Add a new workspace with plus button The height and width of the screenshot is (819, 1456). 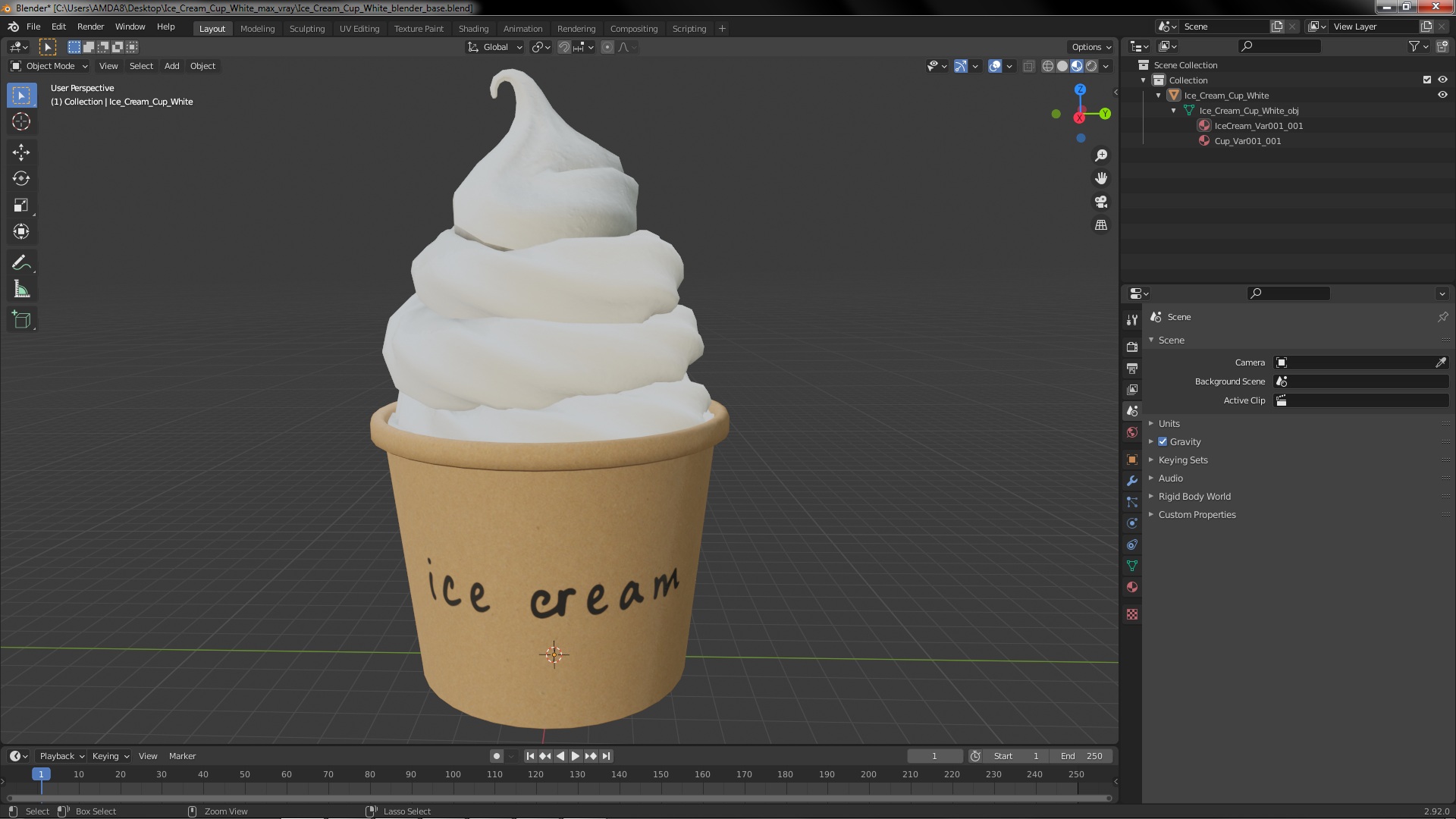722,29
